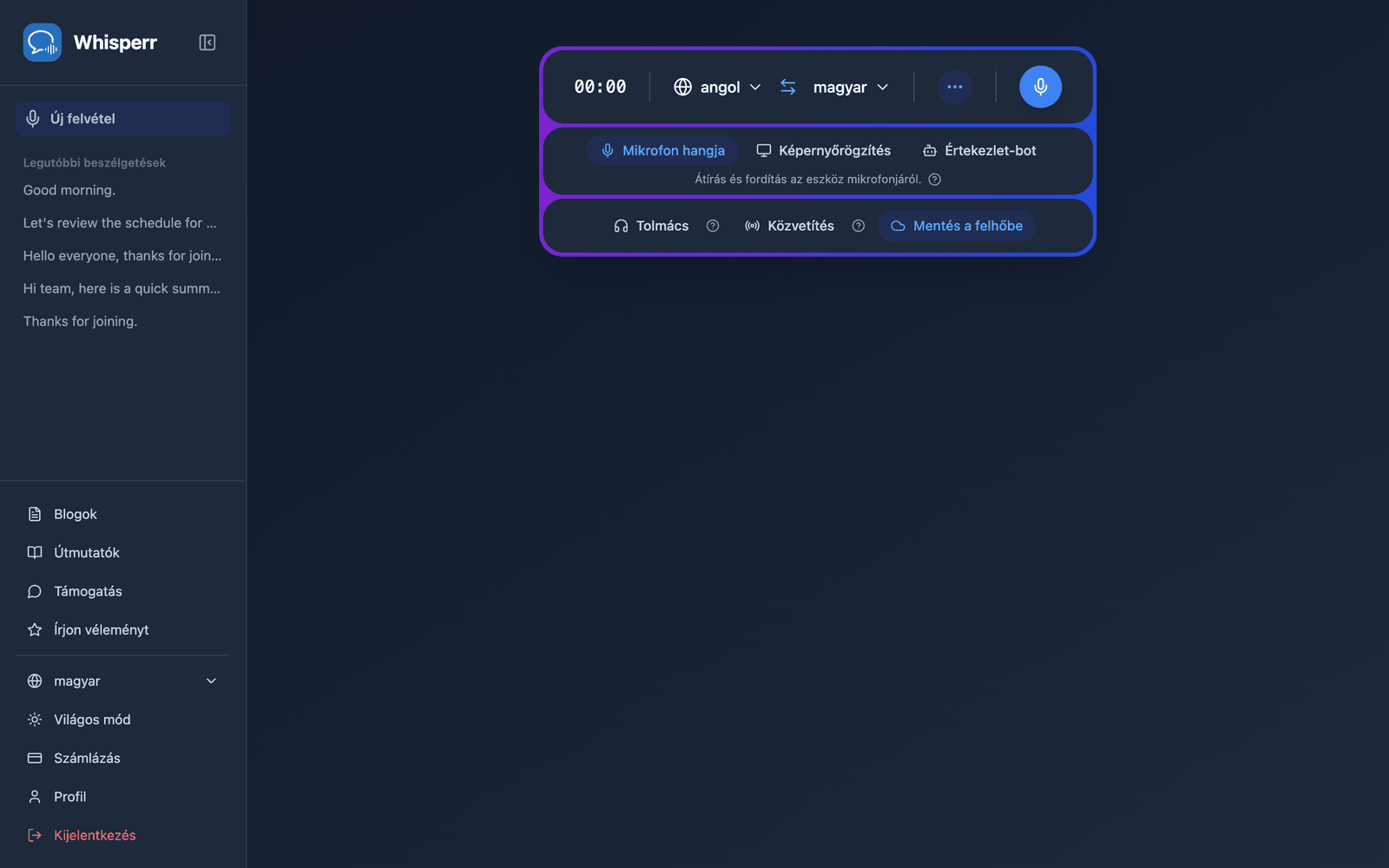Open the Útmutatók guides link

122,553
